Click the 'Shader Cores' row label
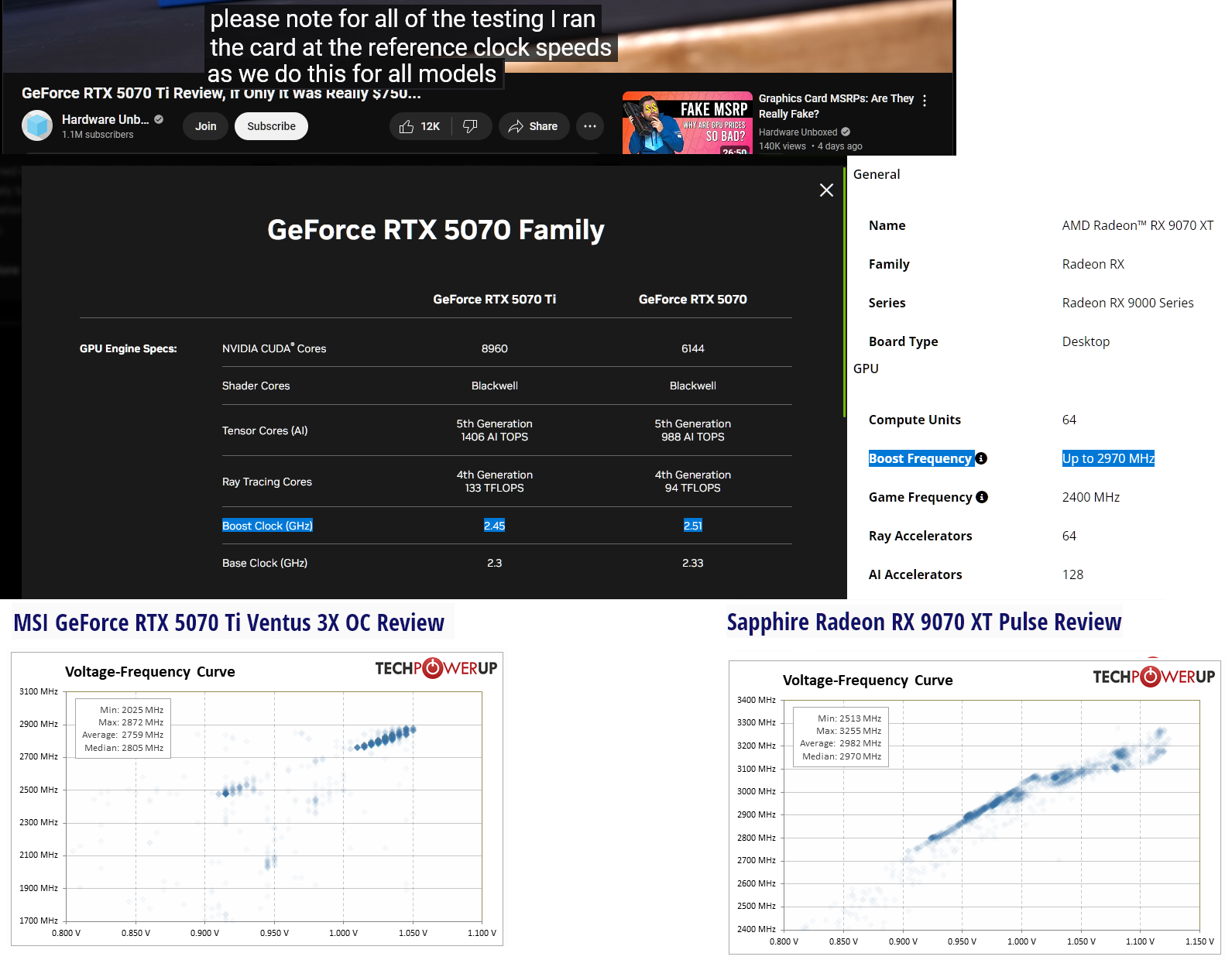The image size is (1232, 960). (256, 386)
